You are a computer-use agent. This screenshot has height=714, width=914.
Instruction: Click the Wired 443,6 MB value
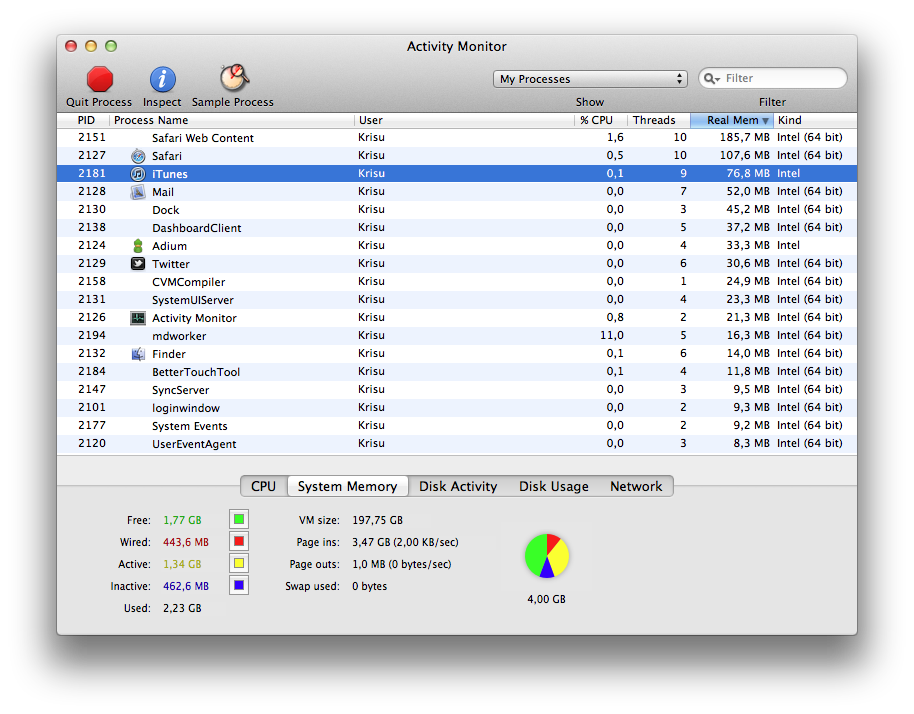tap(185, 542)
